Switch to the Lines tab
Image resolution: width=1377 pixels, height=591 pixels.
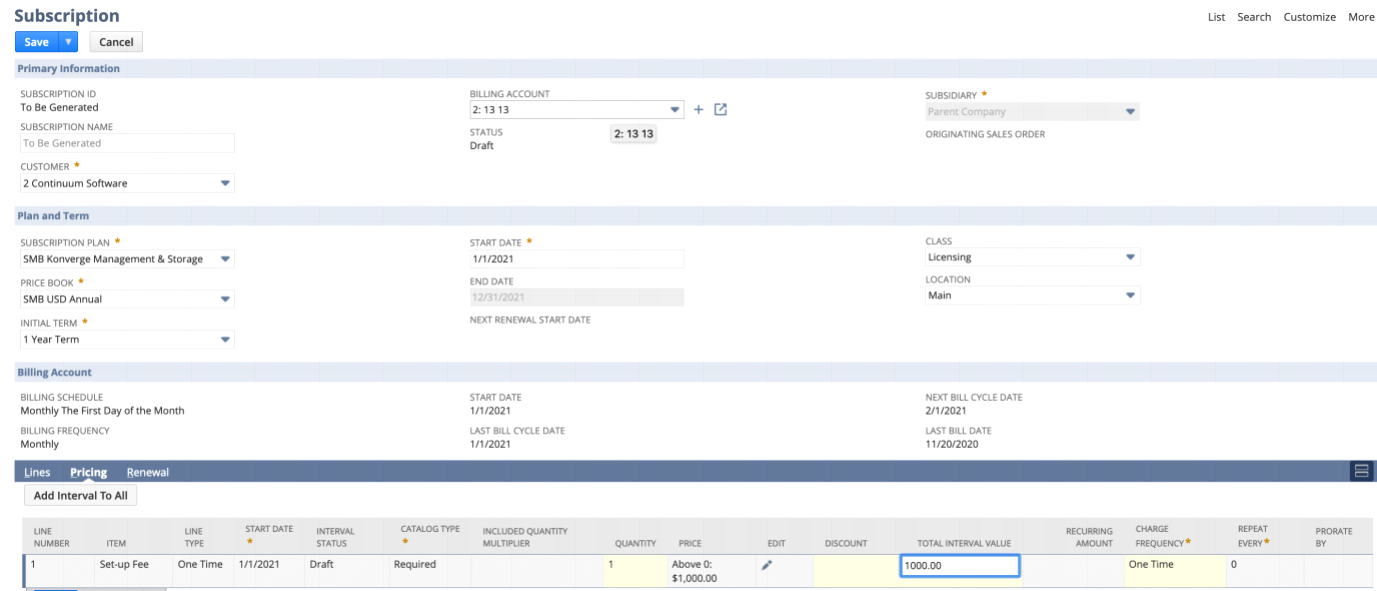pyautogui.click(x=37, y=472)
